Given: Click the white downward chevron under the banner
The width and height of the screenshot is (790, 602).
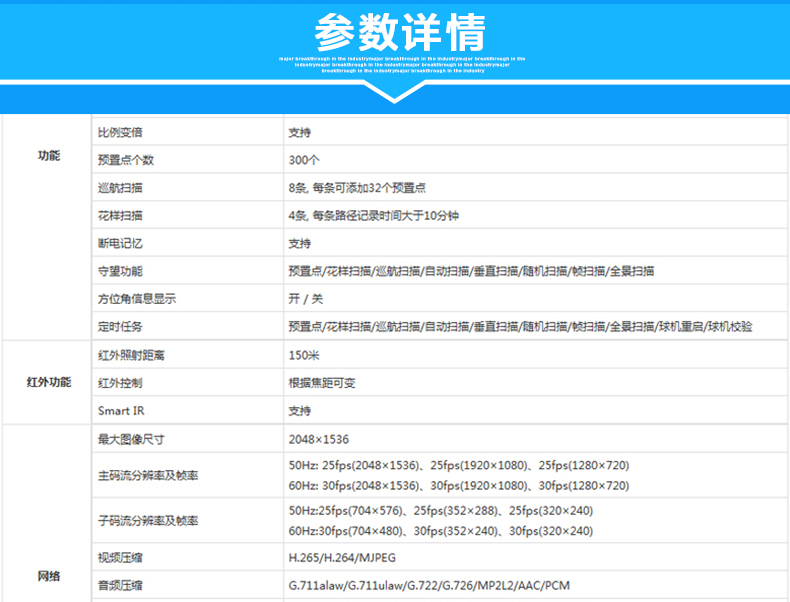Looking at the screenshot, I should pos(395,92).
